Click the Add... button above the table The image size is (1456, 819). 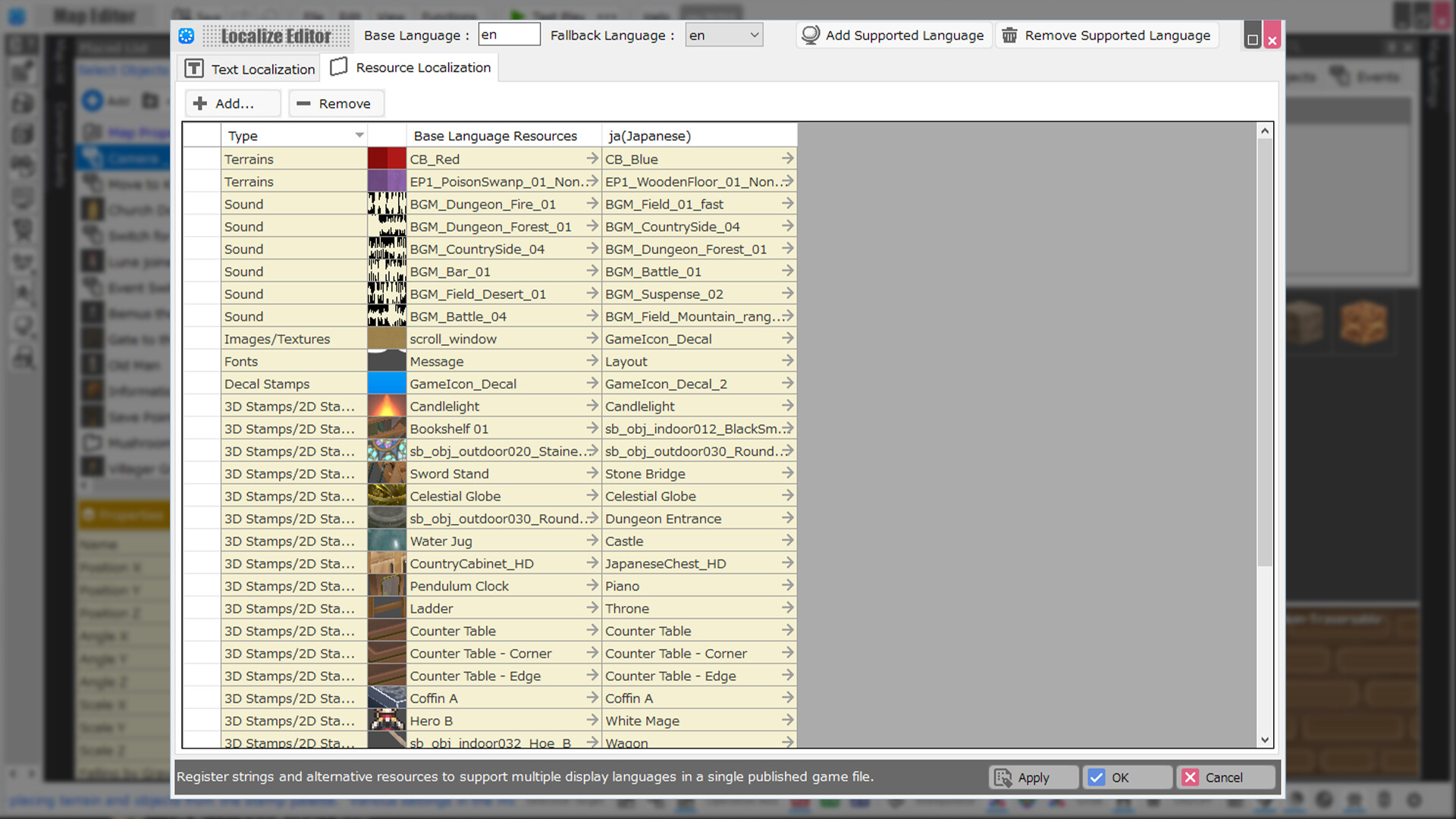pyautogui.click(x=232, y=103)
